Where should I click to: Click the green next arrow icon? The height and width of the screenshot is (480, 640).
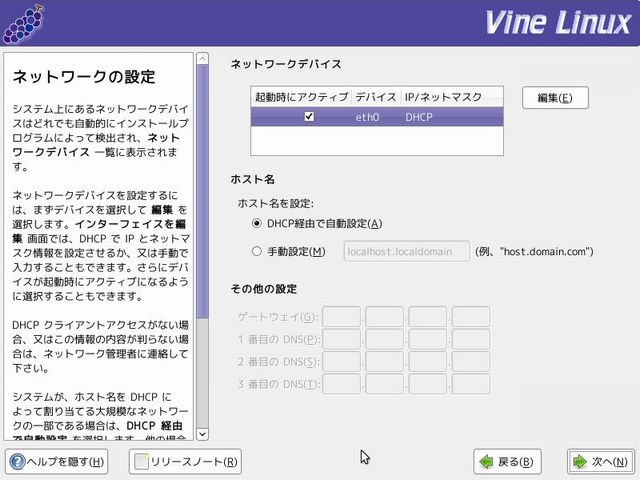(580, 461)
